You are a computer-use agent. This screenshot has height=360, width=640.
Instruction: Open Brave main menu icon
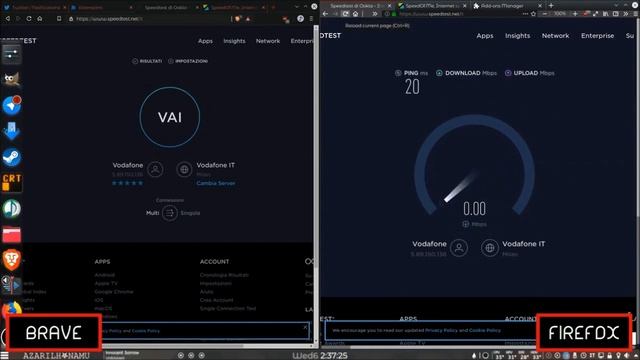click(x=311, y=19)
